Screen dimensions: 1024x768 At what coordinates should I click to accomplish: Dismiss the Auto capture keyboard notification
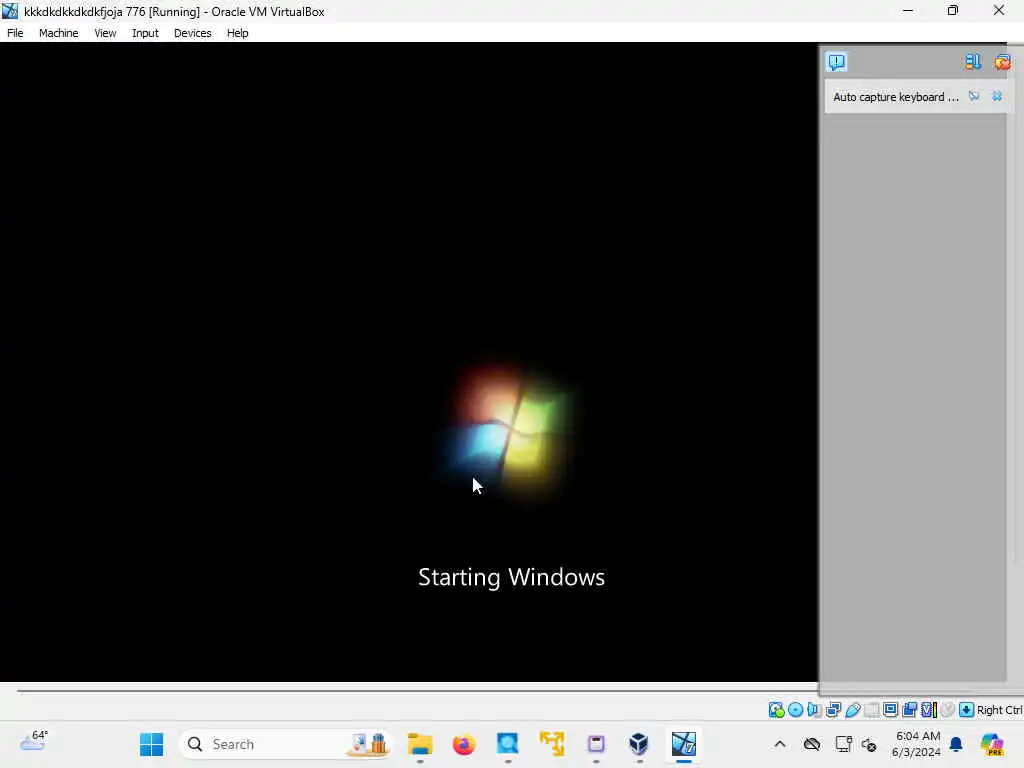[997, 96]
